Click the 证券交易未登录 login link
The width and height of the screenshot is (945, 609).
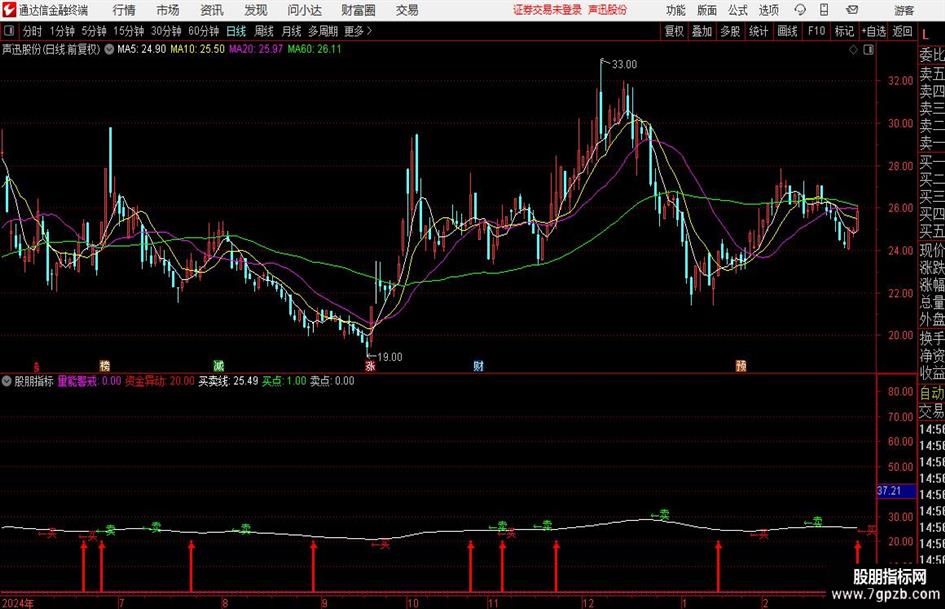click(547, 10)
